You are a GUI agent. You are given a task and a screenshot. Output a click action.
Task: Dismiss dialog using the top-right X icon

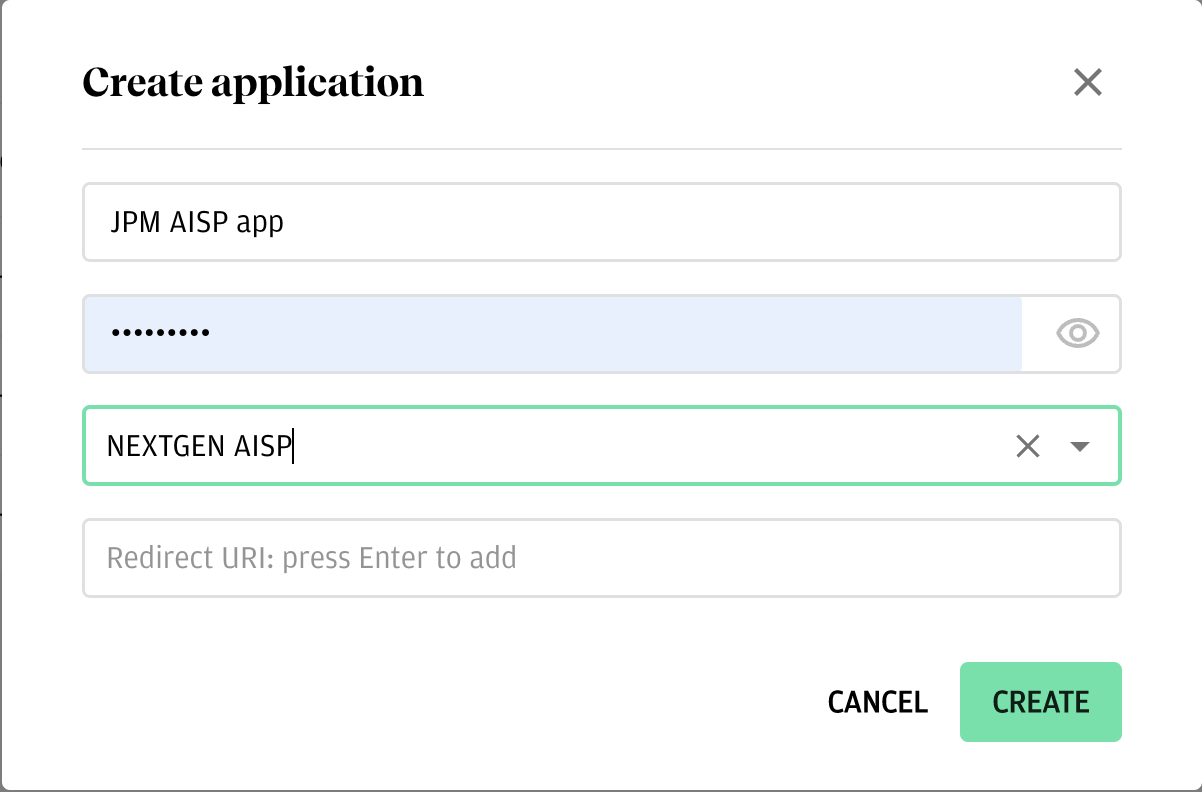click(1087, 82)
